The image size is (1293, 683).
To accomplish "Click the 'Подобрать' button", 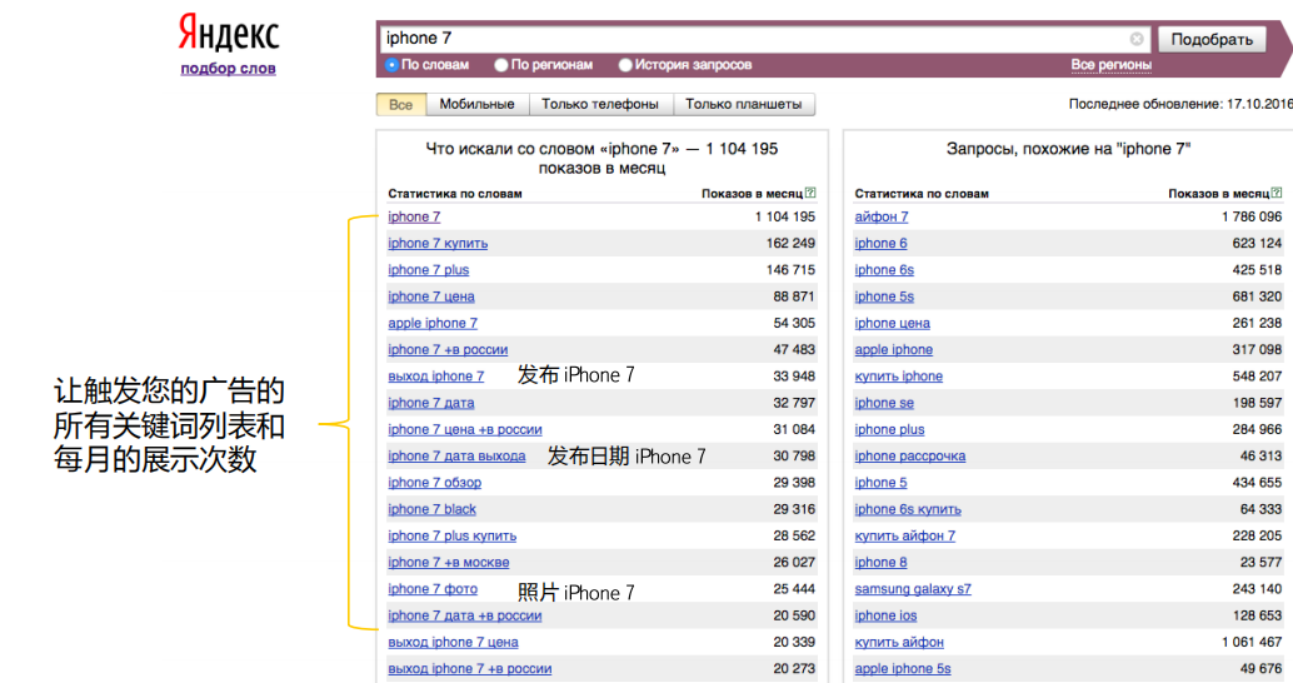I will tap(1212, 39).
